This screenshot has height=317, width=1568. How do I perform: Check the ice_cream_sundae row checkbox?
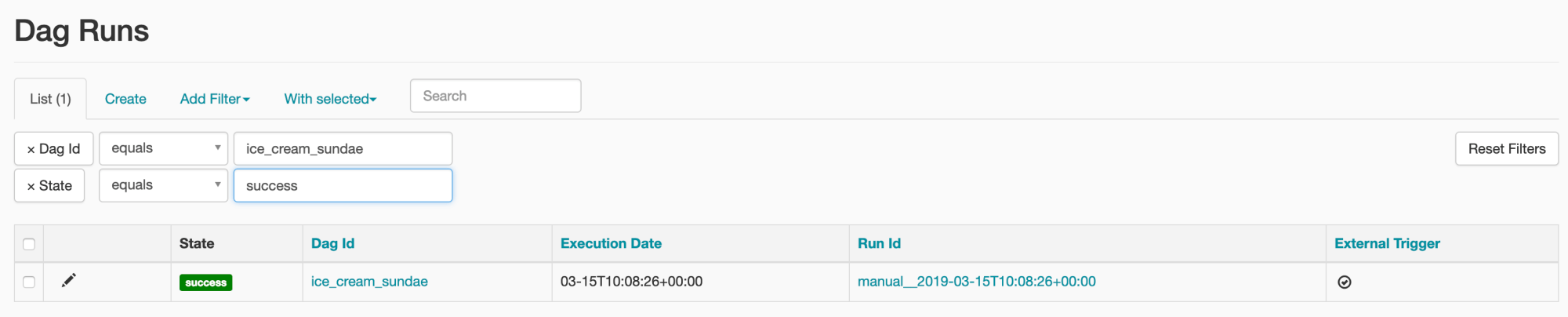pos(29,282)
